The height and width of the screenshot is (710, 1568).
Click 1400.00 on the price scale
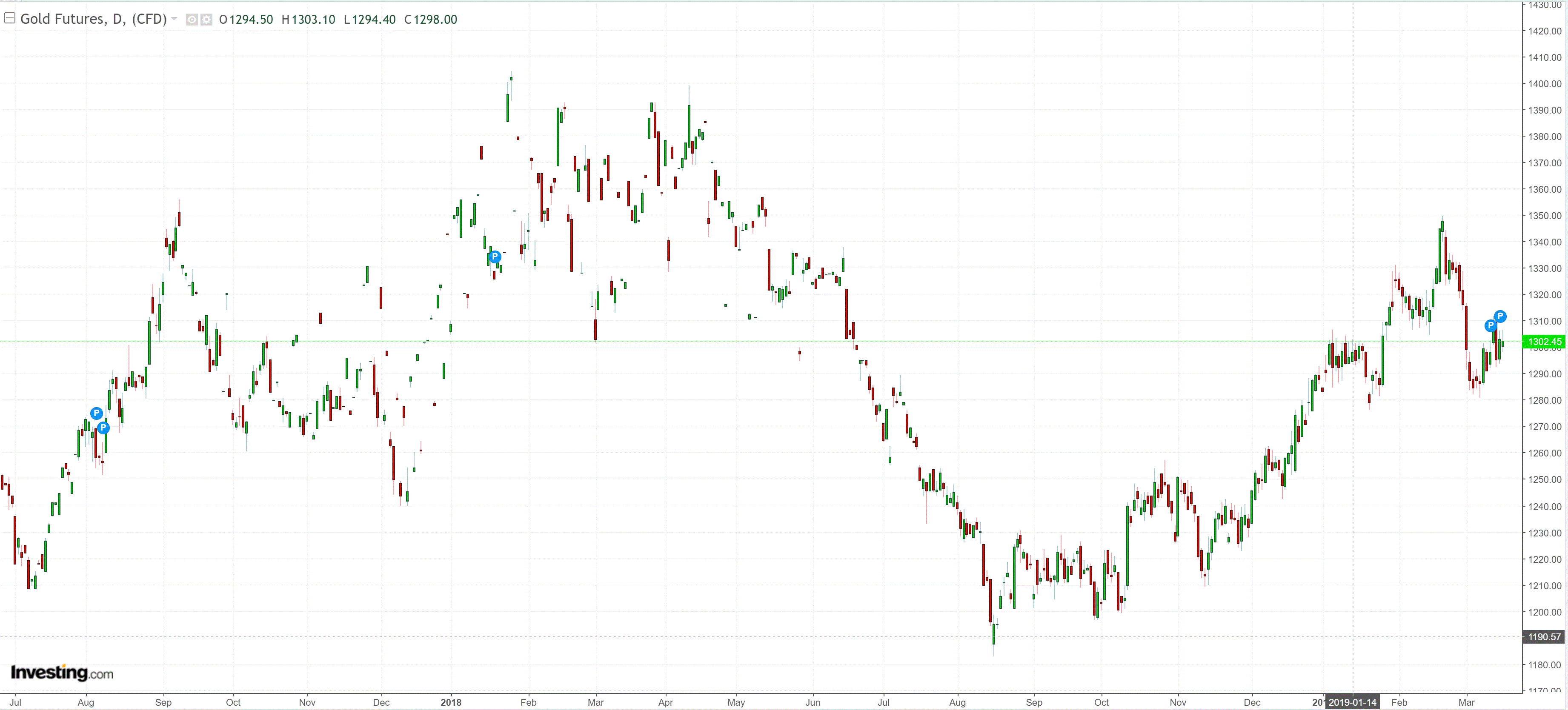(1544, 84)
